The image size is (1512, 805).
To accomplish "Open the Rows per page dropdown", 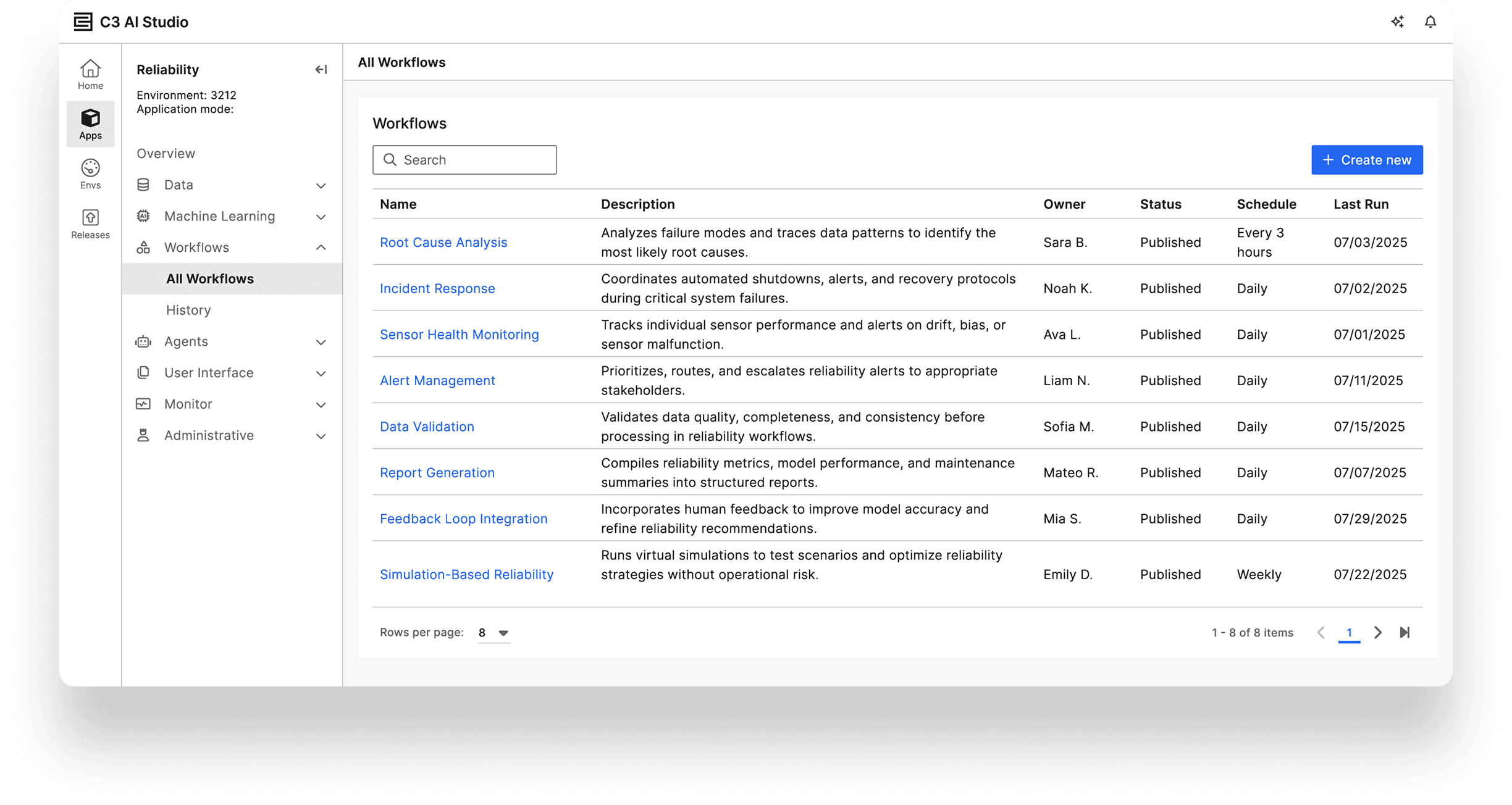I will tap(494, 633).
